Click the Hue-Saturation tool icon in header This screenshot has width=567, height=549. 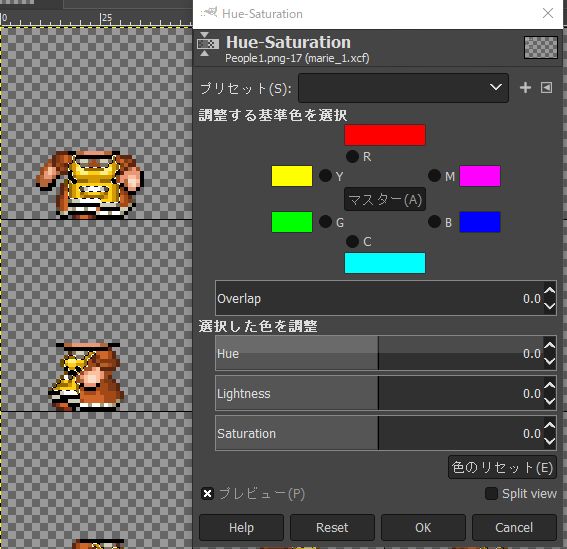click(x=208, y=44)
